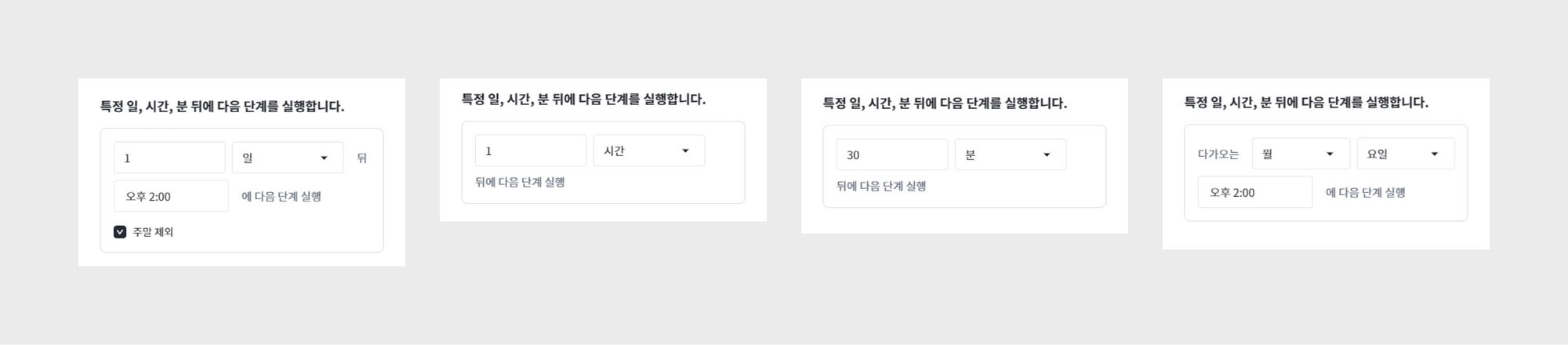1568x345 pixels.
Task: Click the caret arrow in the 월 dropdown
Action: tap(1330, 154)
